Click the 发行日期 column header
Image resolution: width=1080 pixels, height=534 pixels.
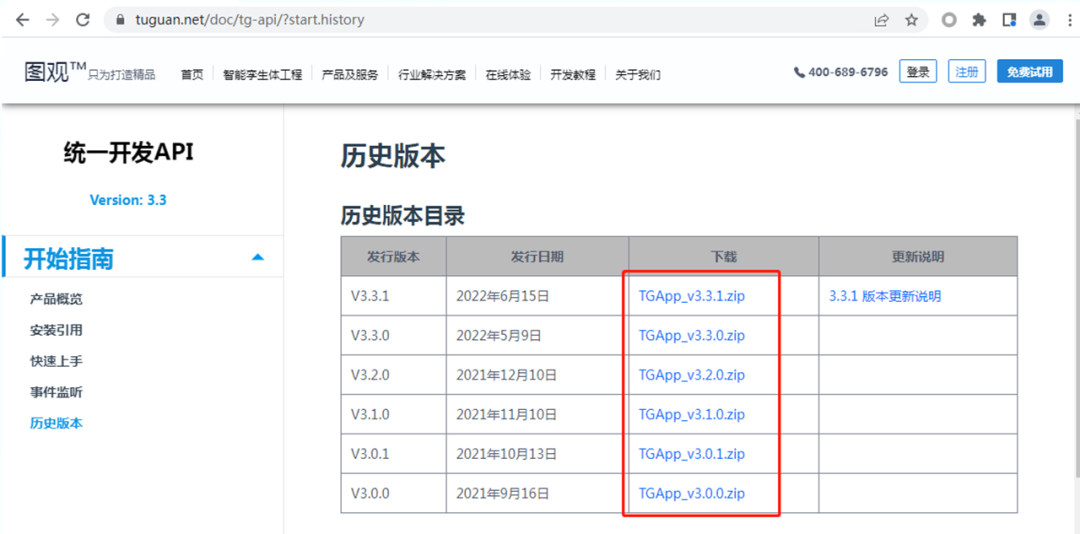[537, 256]
